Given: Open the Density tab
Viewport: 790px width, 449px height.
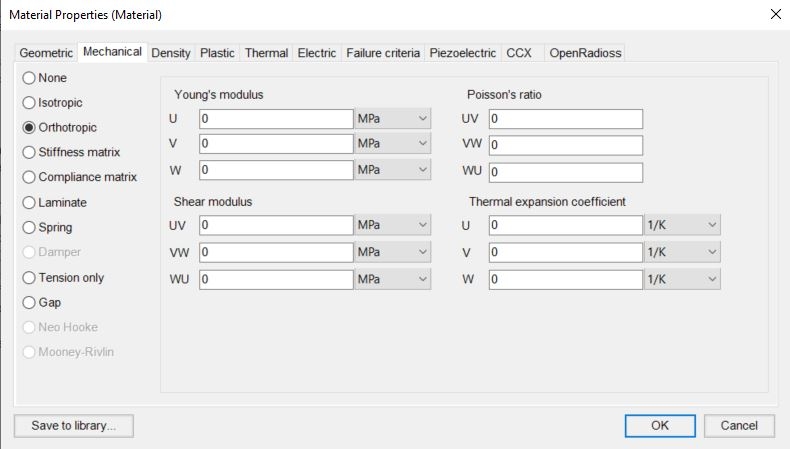Looking at the screenshot, I should [171, 53].
